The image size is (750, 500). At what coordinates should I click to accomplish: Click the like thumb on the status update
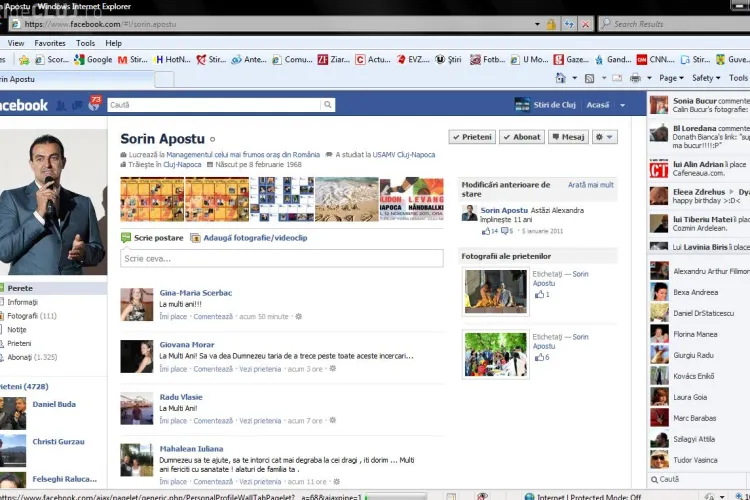click(x=486, y=231)
